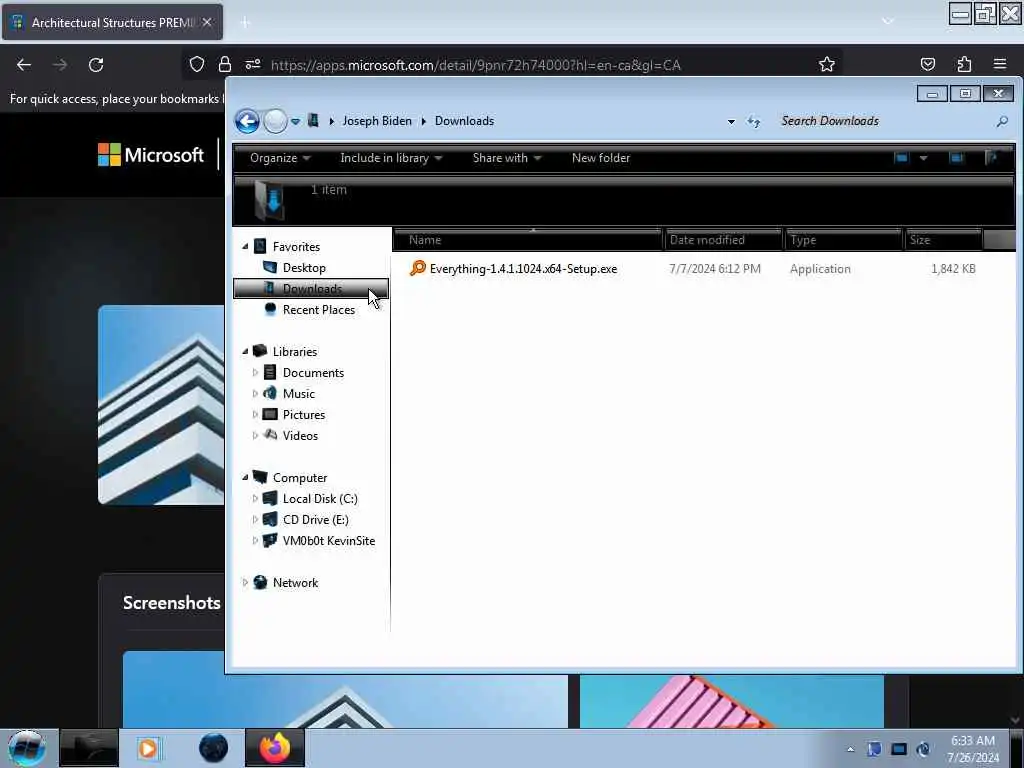Select the Music library item
Viewport: 1024px width, 768px height.
point(298,394)
